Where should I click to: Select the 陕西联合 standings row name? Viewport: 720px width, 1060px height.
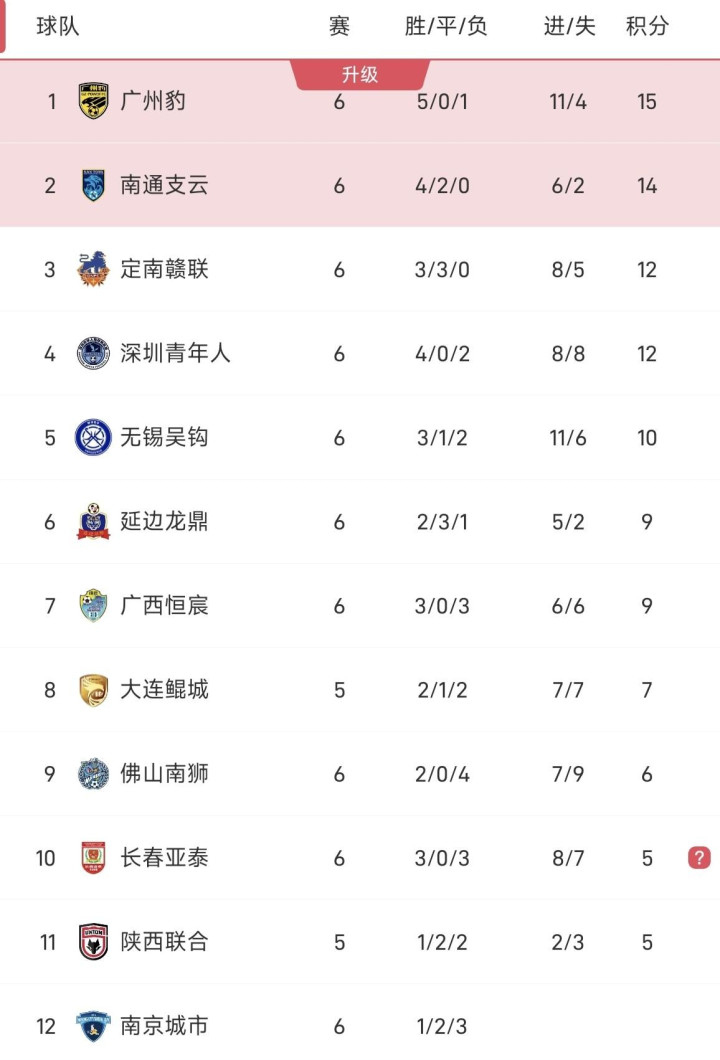(164, 941)
